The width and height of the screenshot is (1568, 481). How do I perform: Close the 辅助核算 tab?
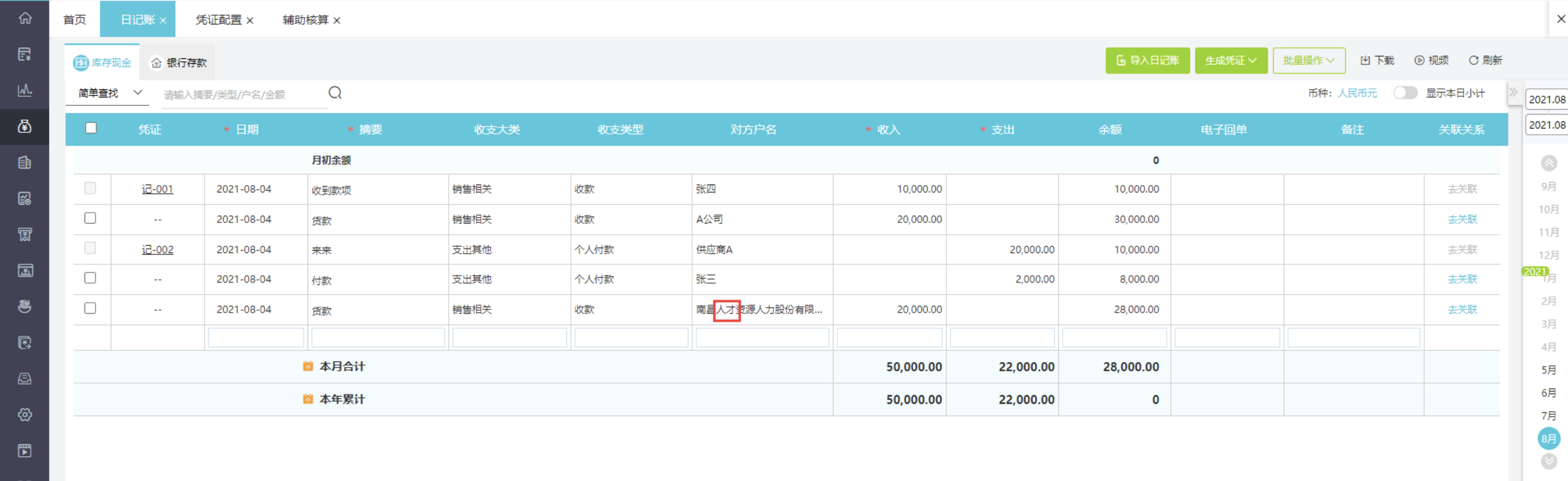337,20
